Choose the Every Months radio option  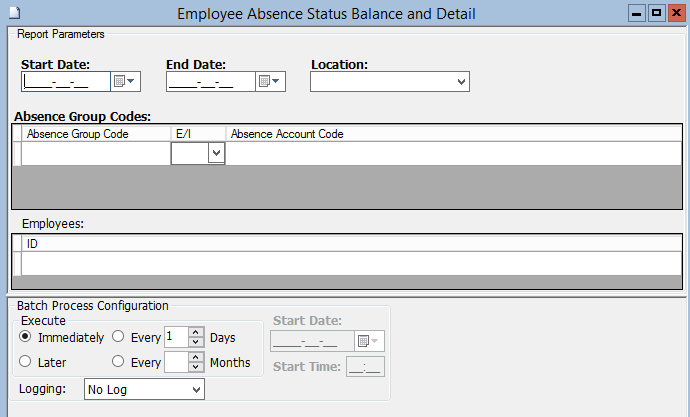point(119,362)
